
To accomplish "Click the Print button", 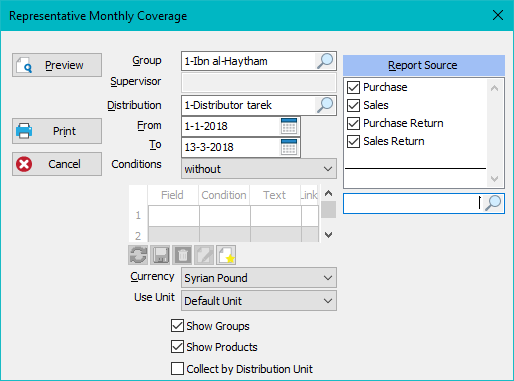I will (57, 131).
